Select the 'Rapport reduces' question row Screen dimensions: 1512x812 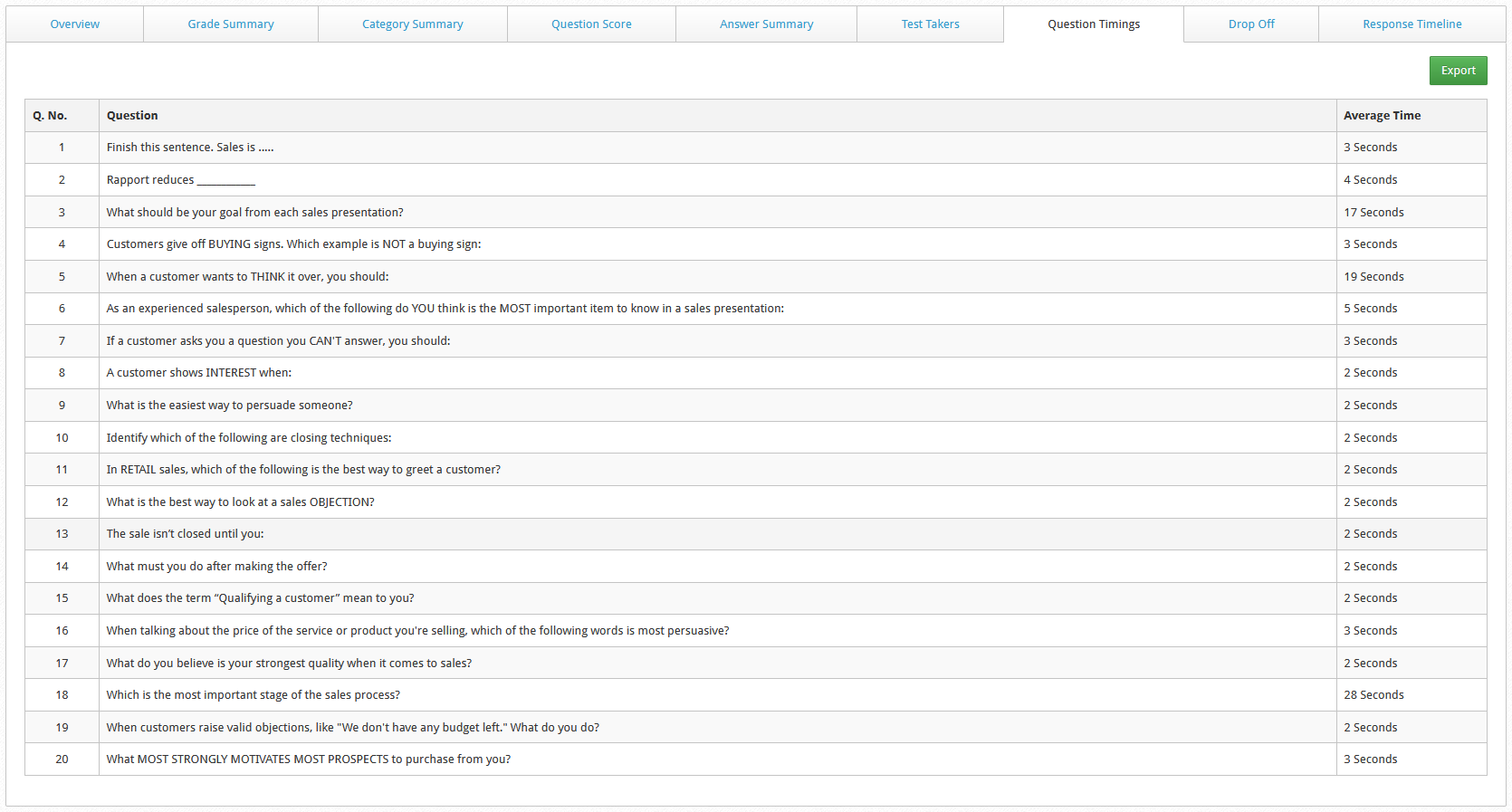click(x=180, y=180)
